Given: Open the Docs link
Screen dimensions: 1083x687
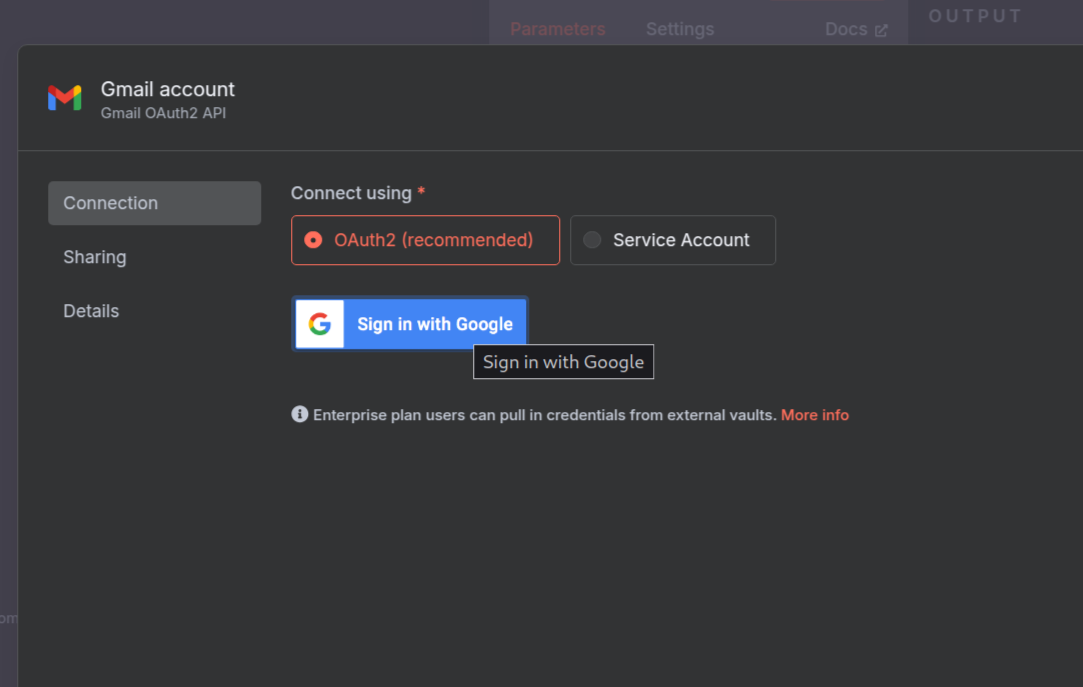Looking at the screenshot, I should point(846,29).
